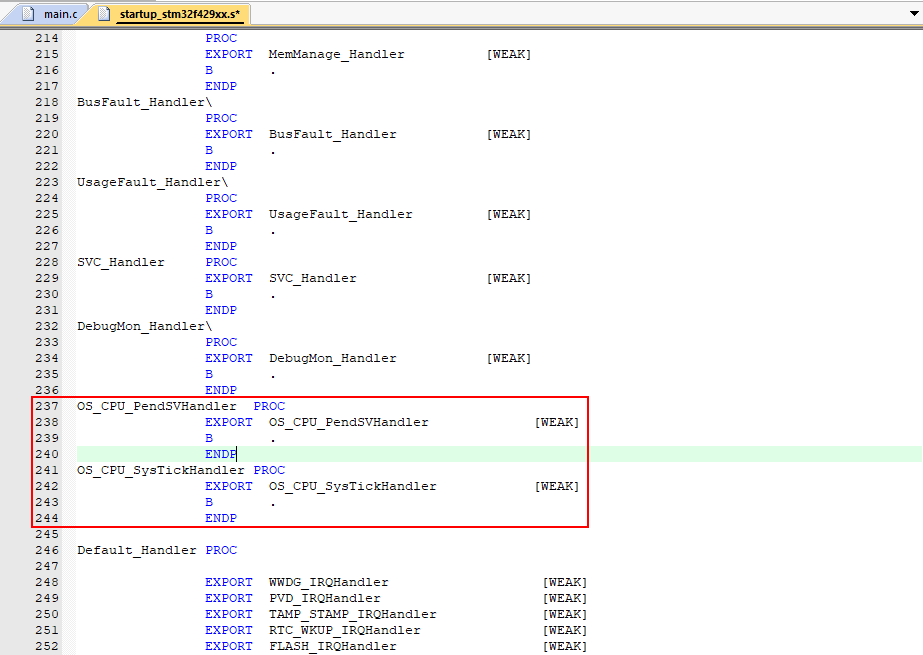Click the startup_stm32f429xx.s tab file icon
The image size is (923, 655).
point(104,14)
